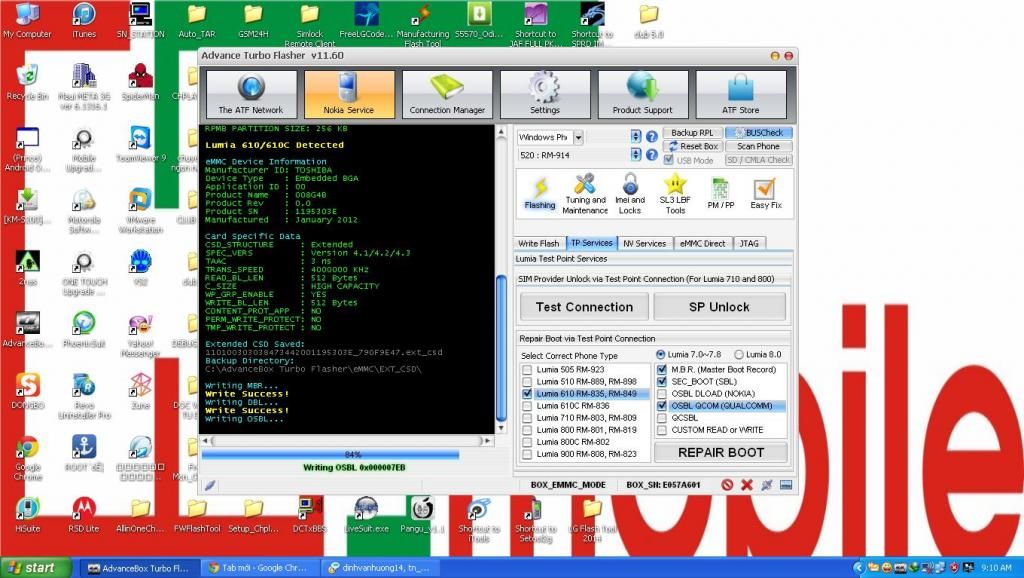Switch to the TP Services tab
Image resolution: width=1024 pixels, height=578 pixels.
pyautogui.click(x=592, y=243)
